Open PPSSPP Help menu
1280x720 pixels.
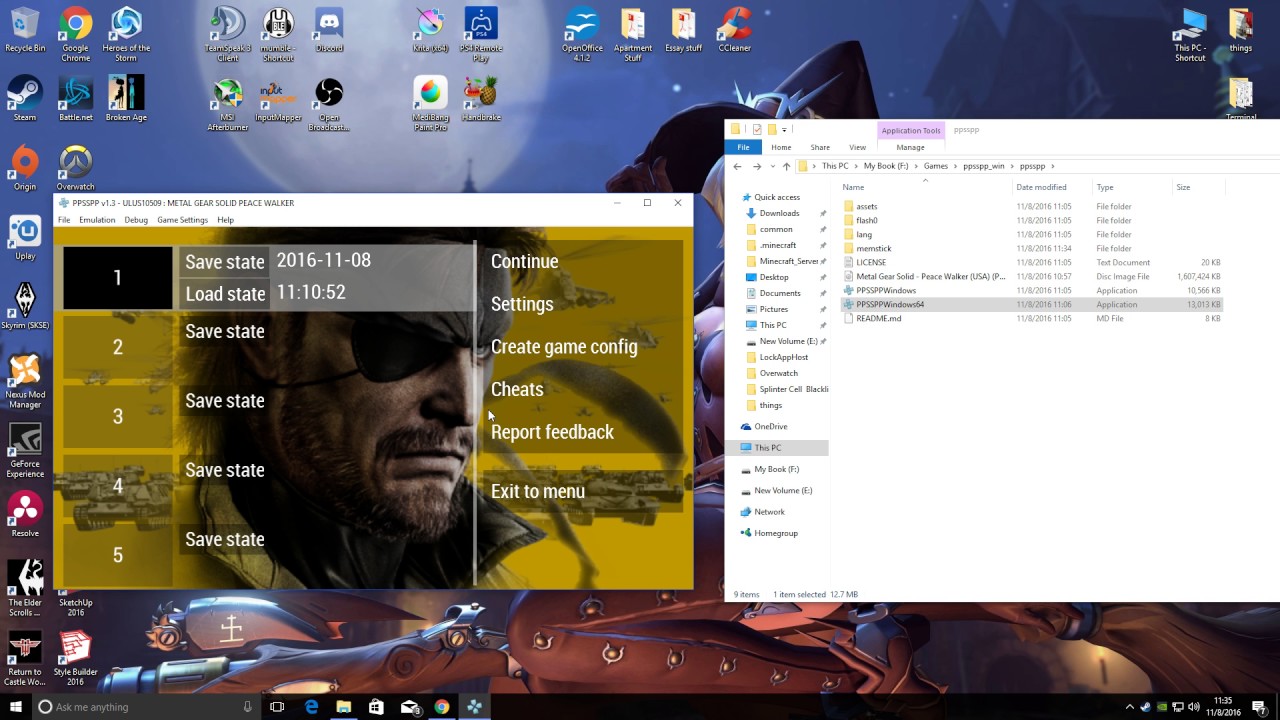click(225, 220)
